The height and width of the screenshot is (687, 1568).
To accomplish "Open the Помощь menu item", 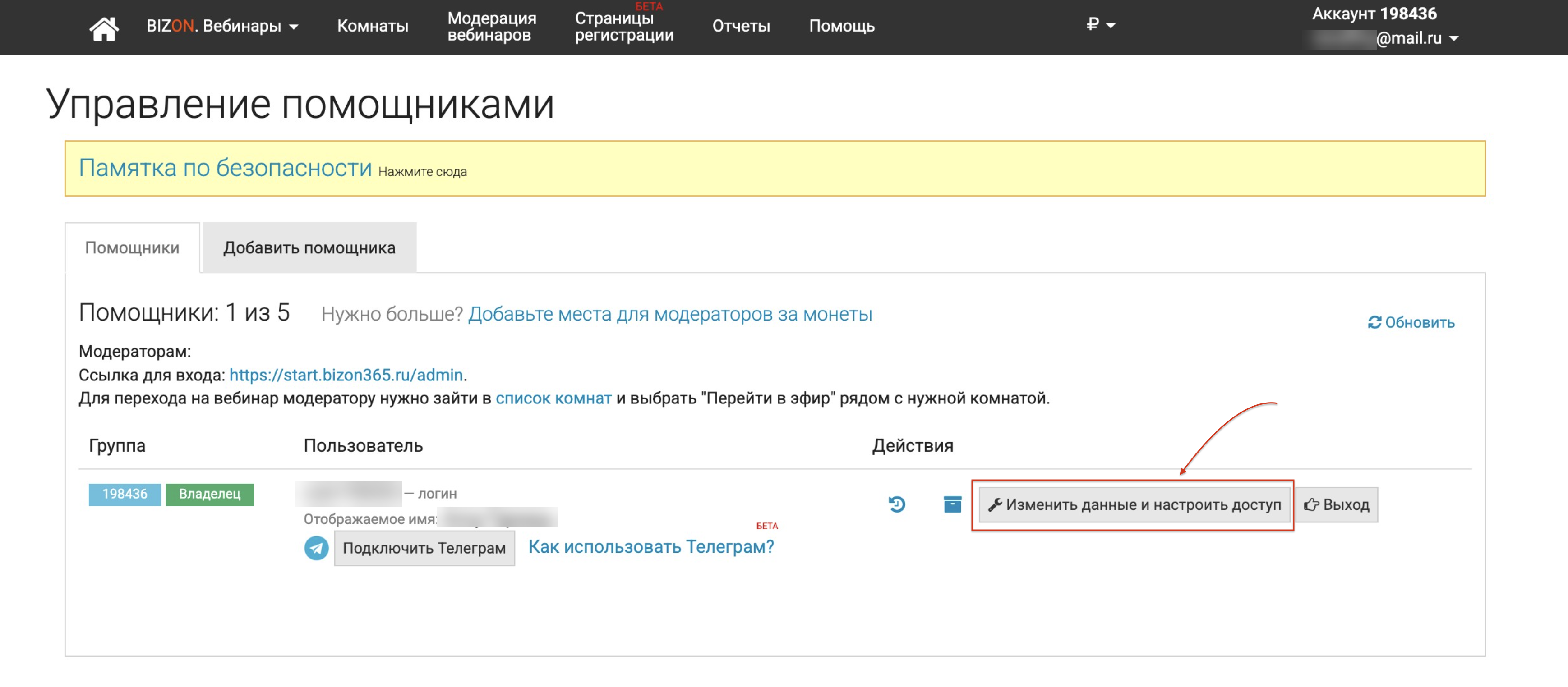I will [841, 26].
